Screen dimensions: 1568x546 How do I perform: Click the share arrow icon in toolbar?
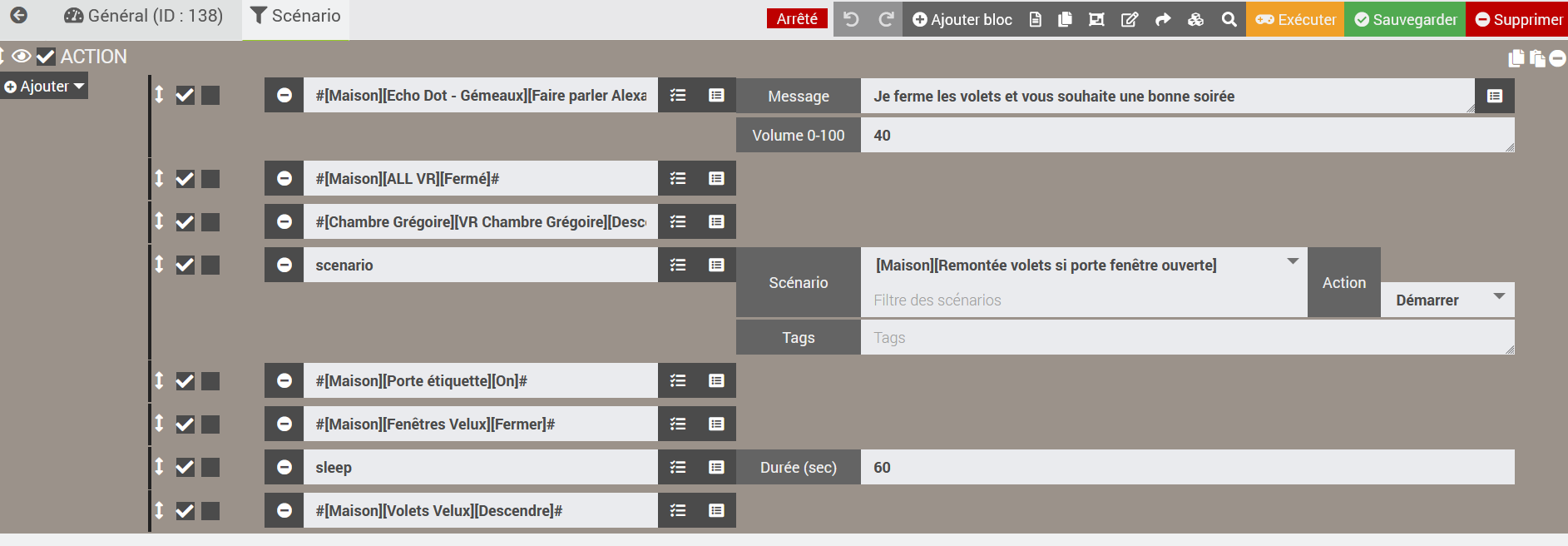pyautogui.click(x=1163, y=19)
